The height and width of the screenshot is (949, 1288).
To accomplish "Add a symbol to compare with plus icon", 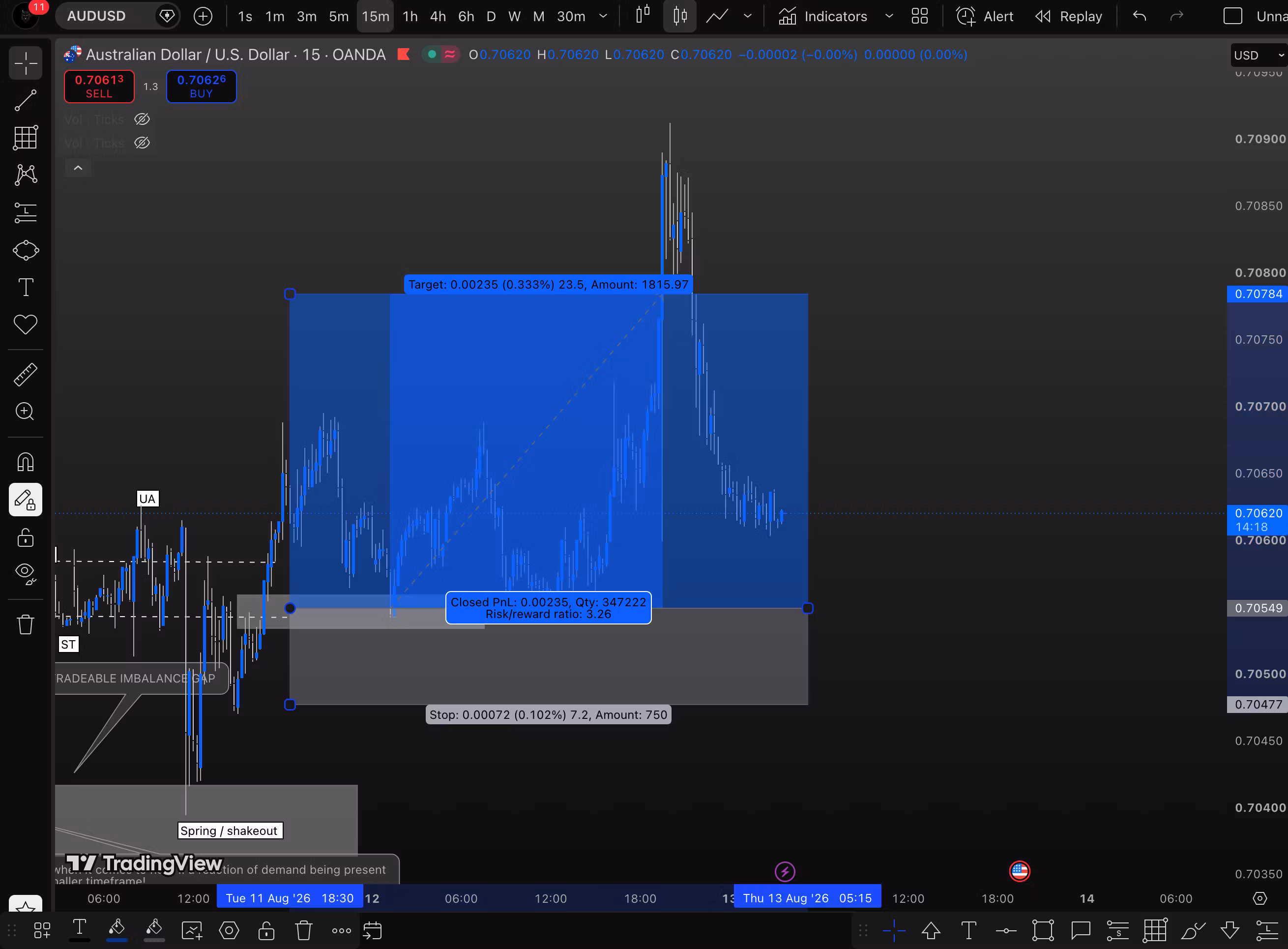I will (203, 16).
